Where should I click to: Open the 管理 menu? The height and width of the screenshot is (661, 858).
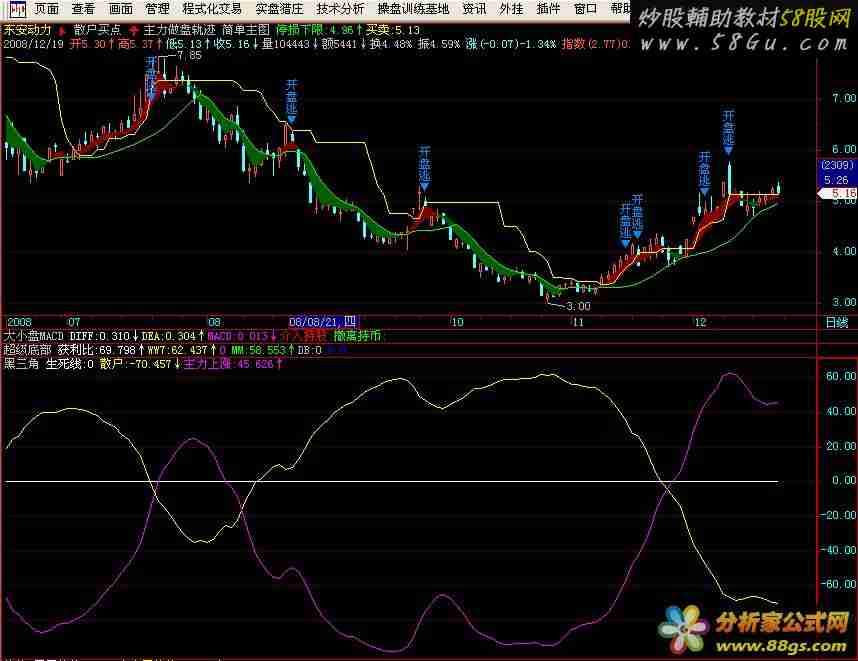pos(158,9)
